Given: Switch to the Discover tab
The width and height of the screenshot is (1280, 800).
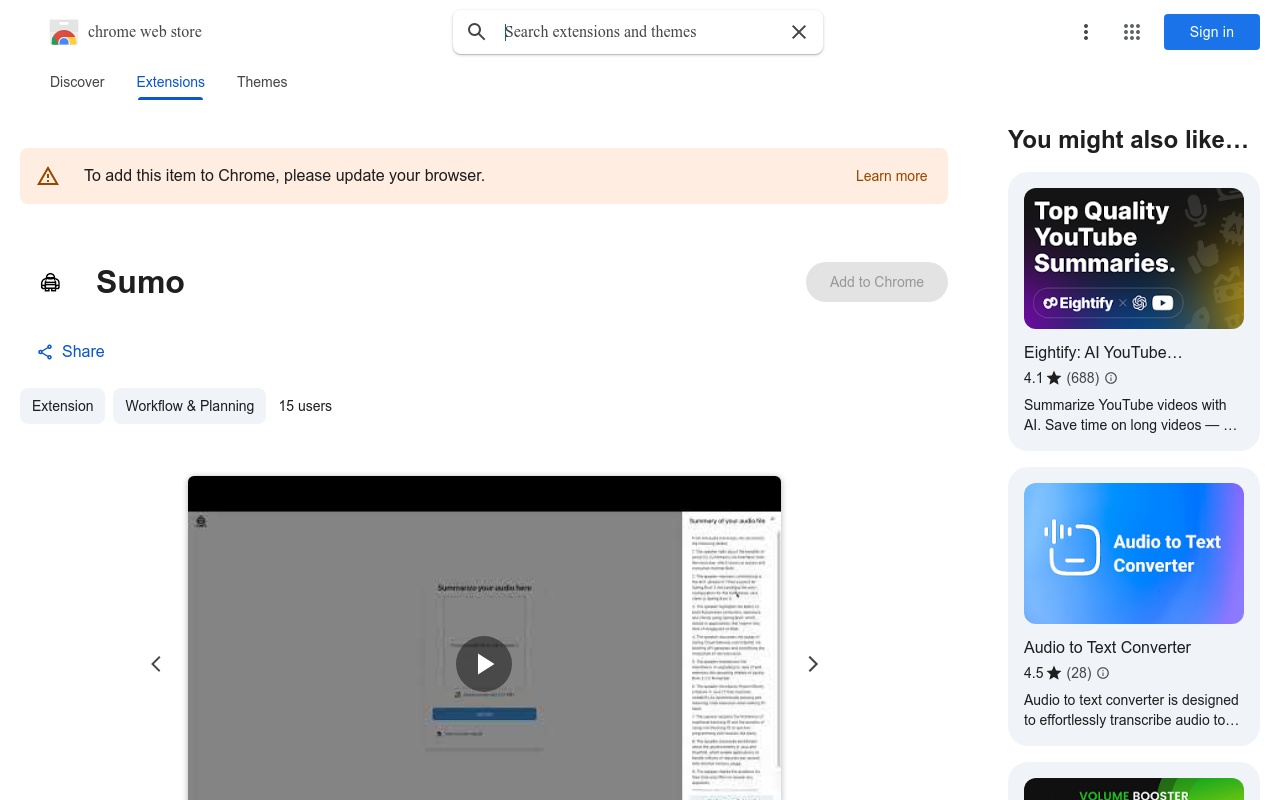Looking at the screenshot, I should 77,82.
